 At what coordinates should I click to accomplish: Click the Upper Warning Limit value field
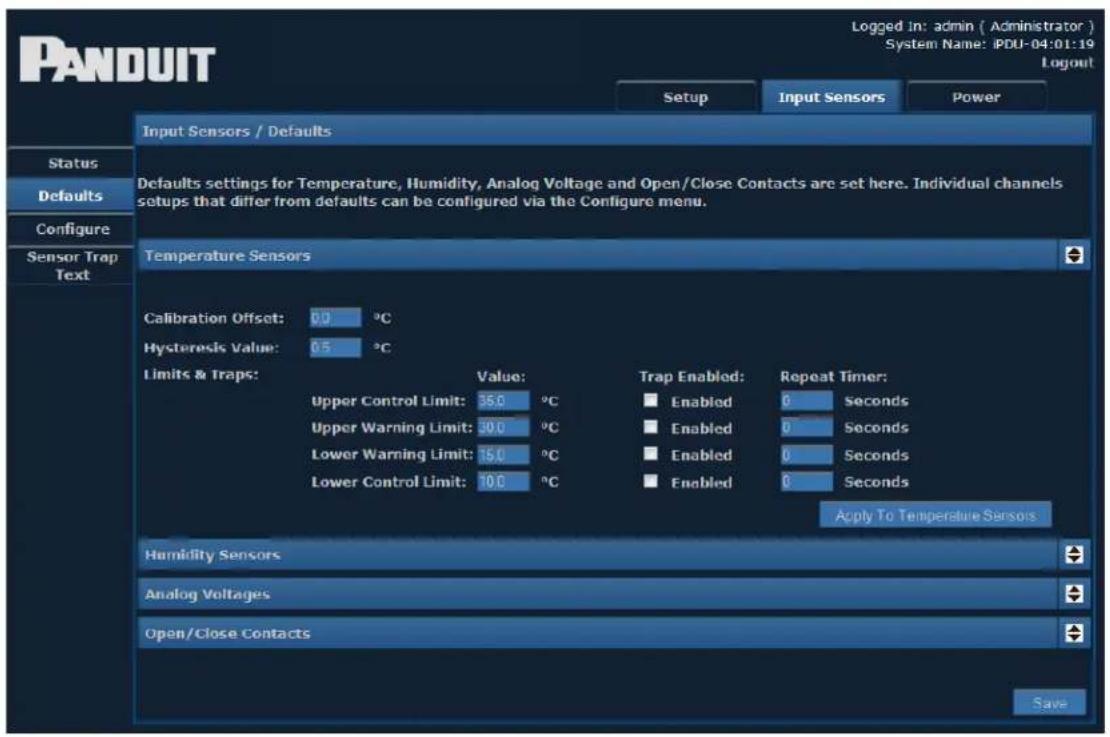tap(503, 428)
